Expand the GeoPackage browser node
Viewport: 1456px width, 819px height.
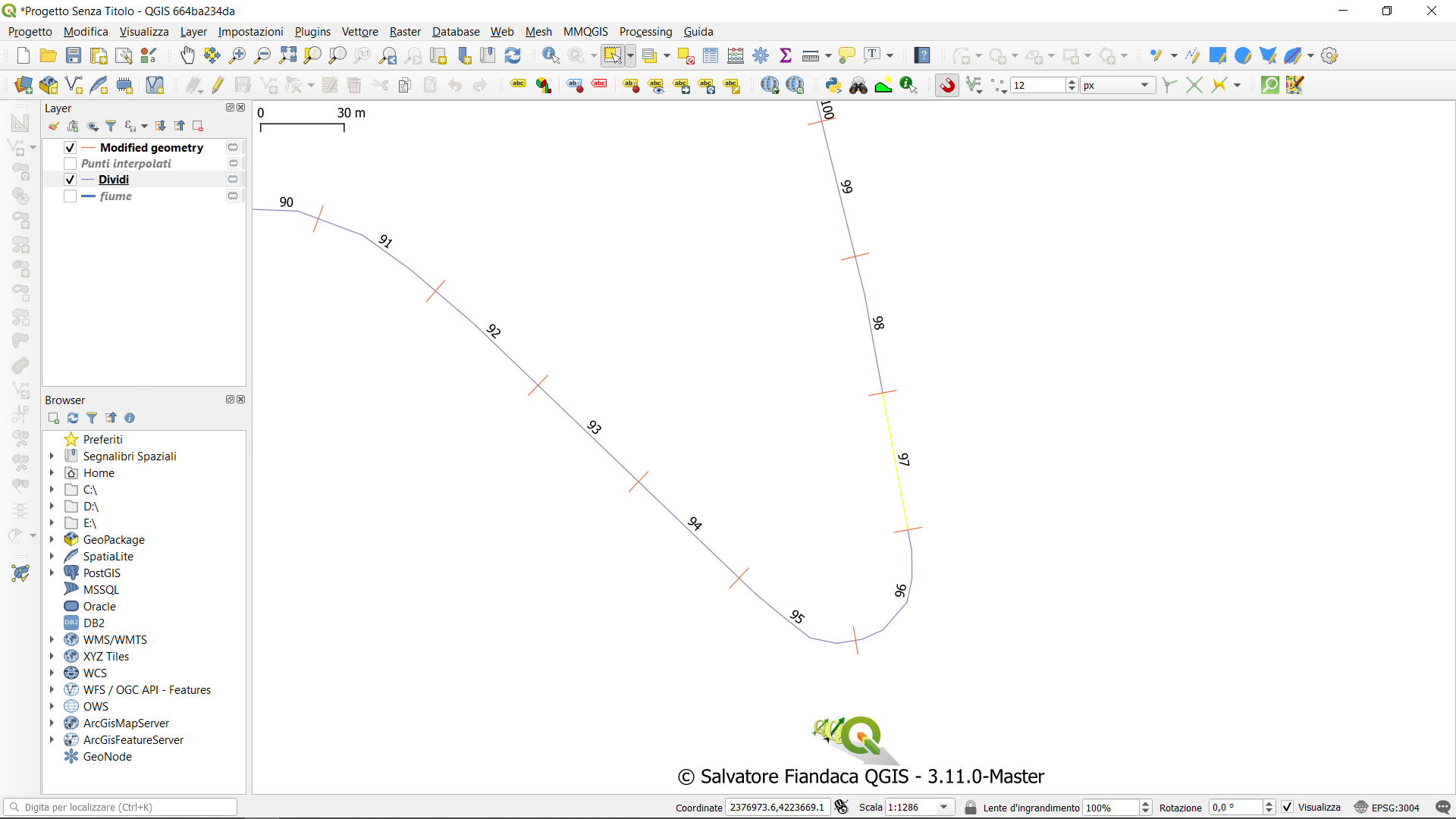(x=52, y=540)
